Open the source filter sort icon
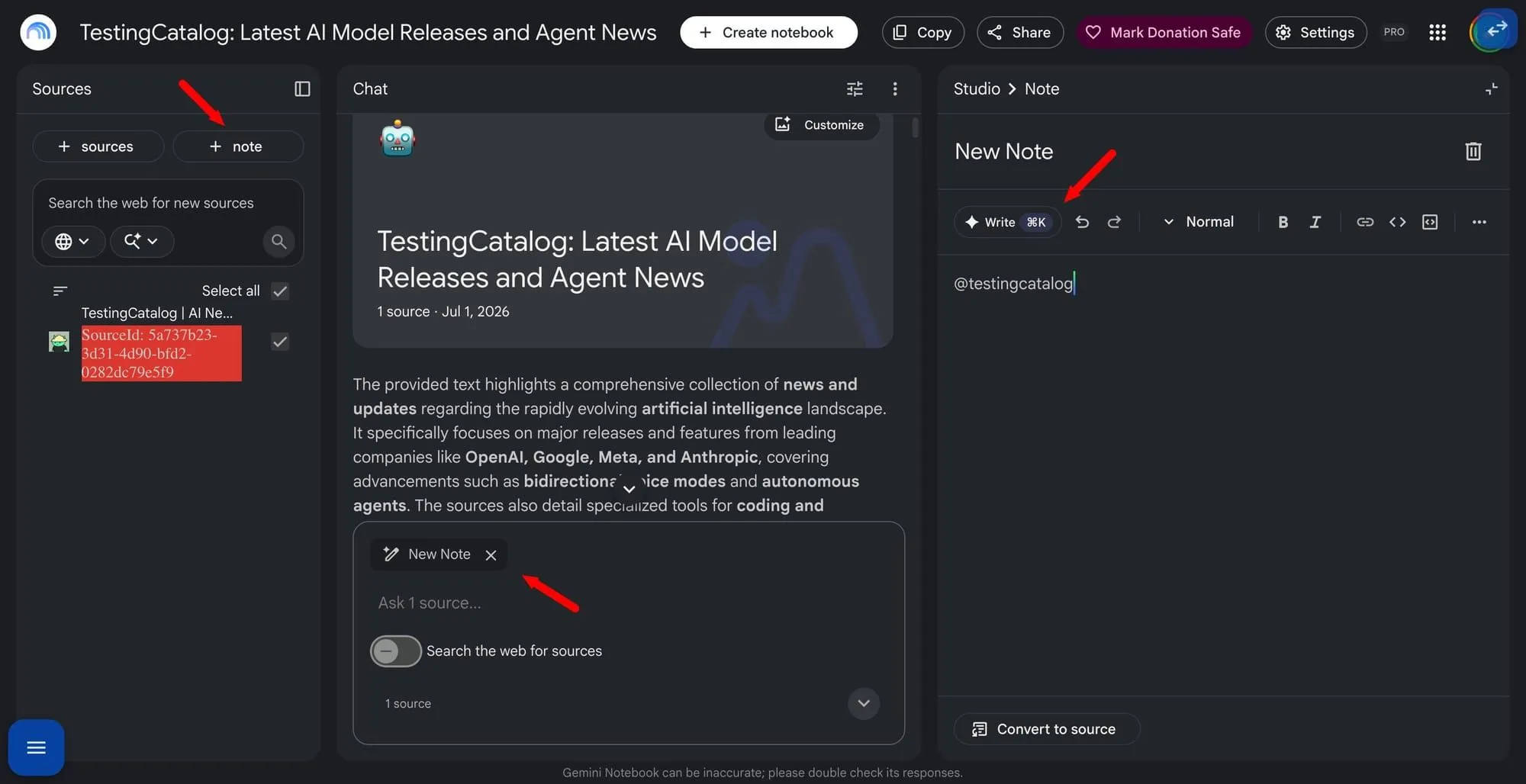Screen dimensions: 1526x784 (x=60, y=291)
